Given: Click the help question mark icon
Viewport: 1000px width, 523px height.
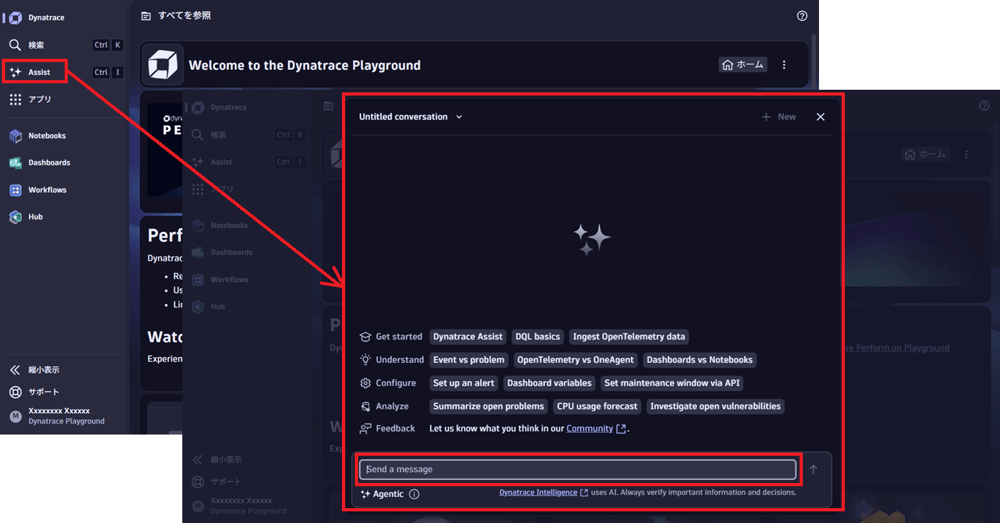Looking at the screenshot, I should point(802,16).
